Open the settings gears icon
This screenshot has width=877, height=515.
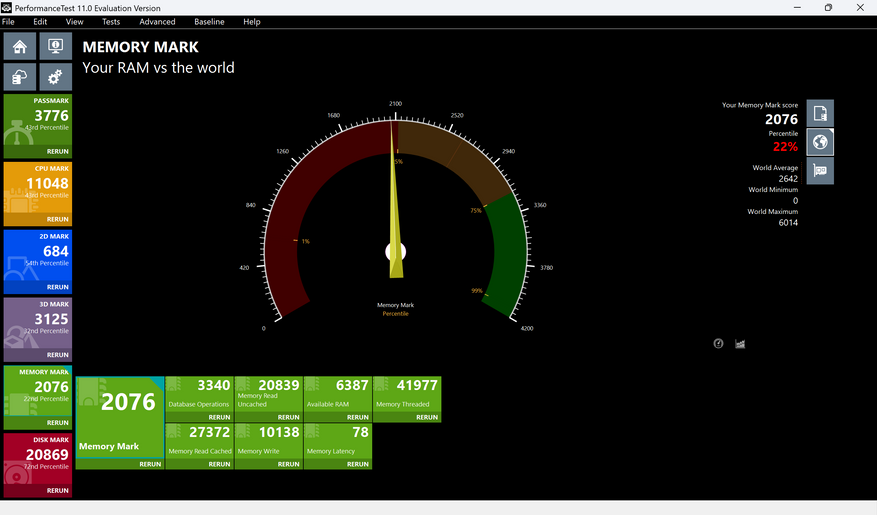pos(55,77)
